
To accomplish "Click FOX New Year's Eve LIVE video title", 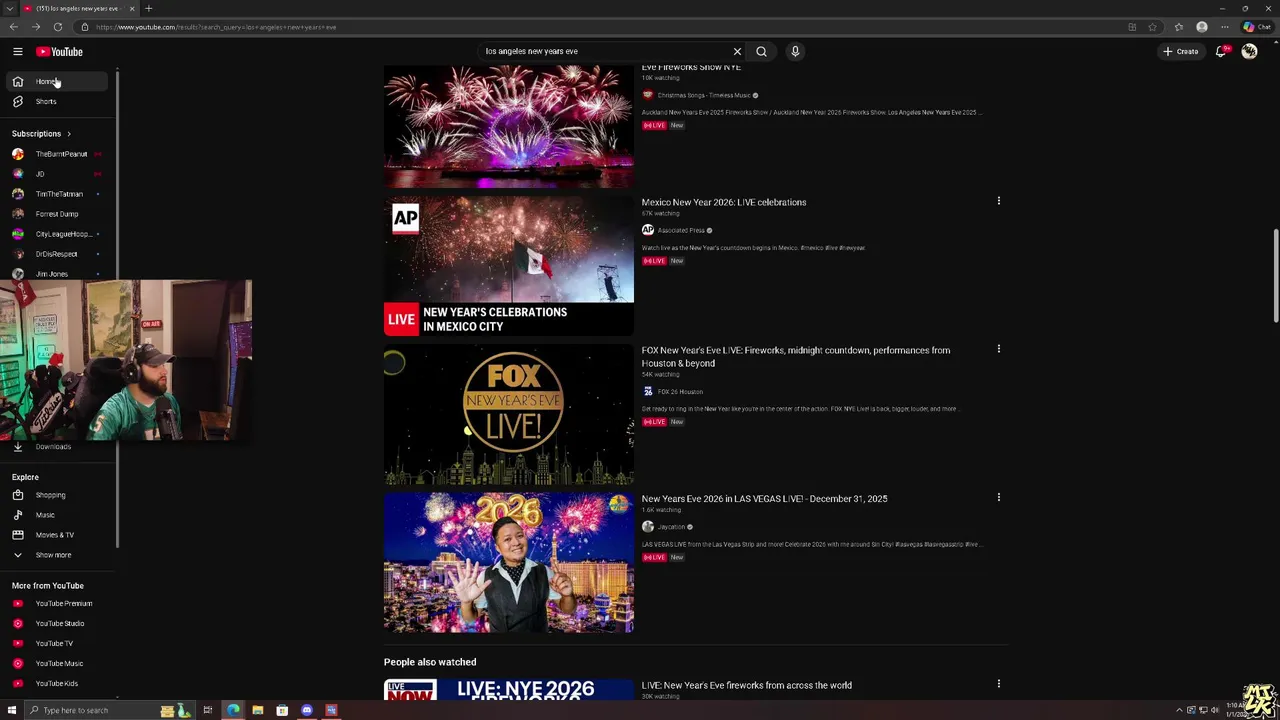I will [x=796, y=357].
